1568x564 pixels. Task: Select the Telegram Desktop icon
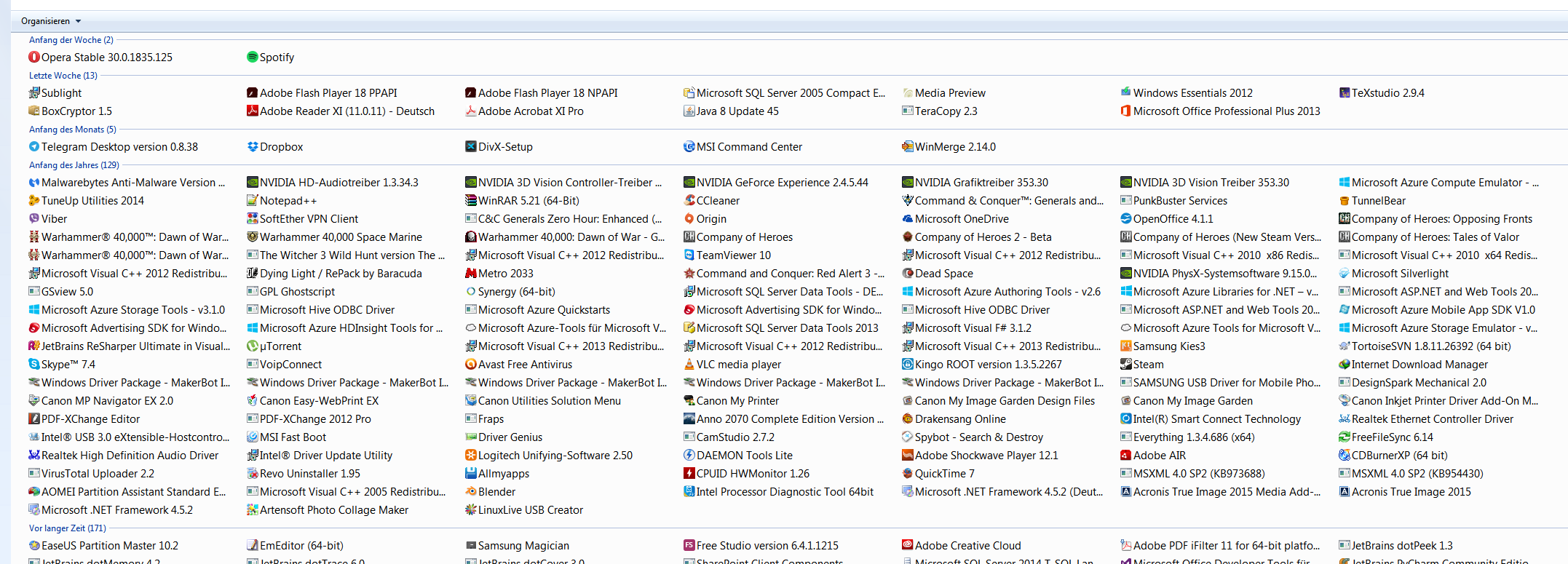coord(34,146)
